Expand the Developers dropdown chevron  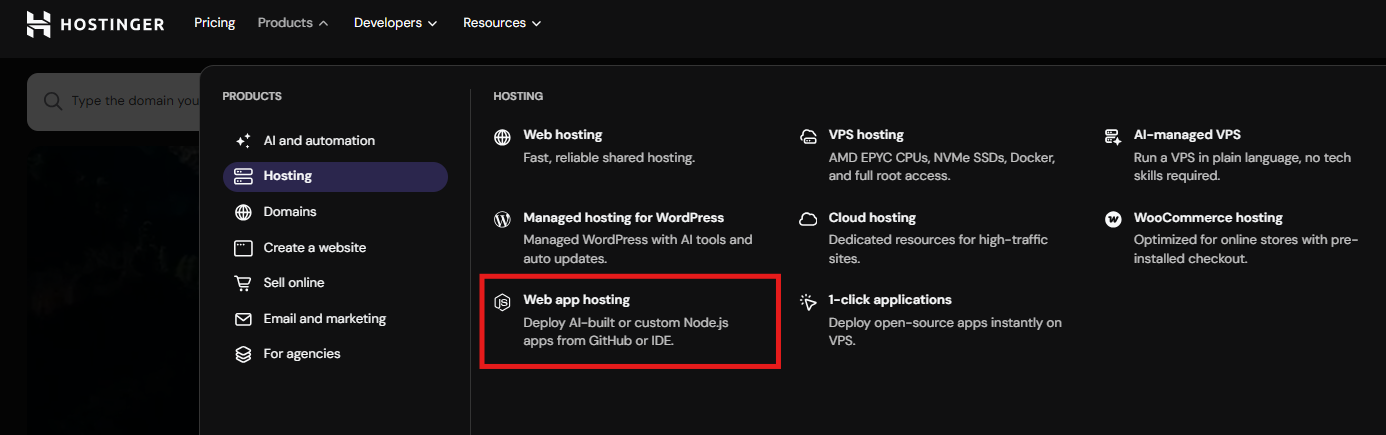432,23
